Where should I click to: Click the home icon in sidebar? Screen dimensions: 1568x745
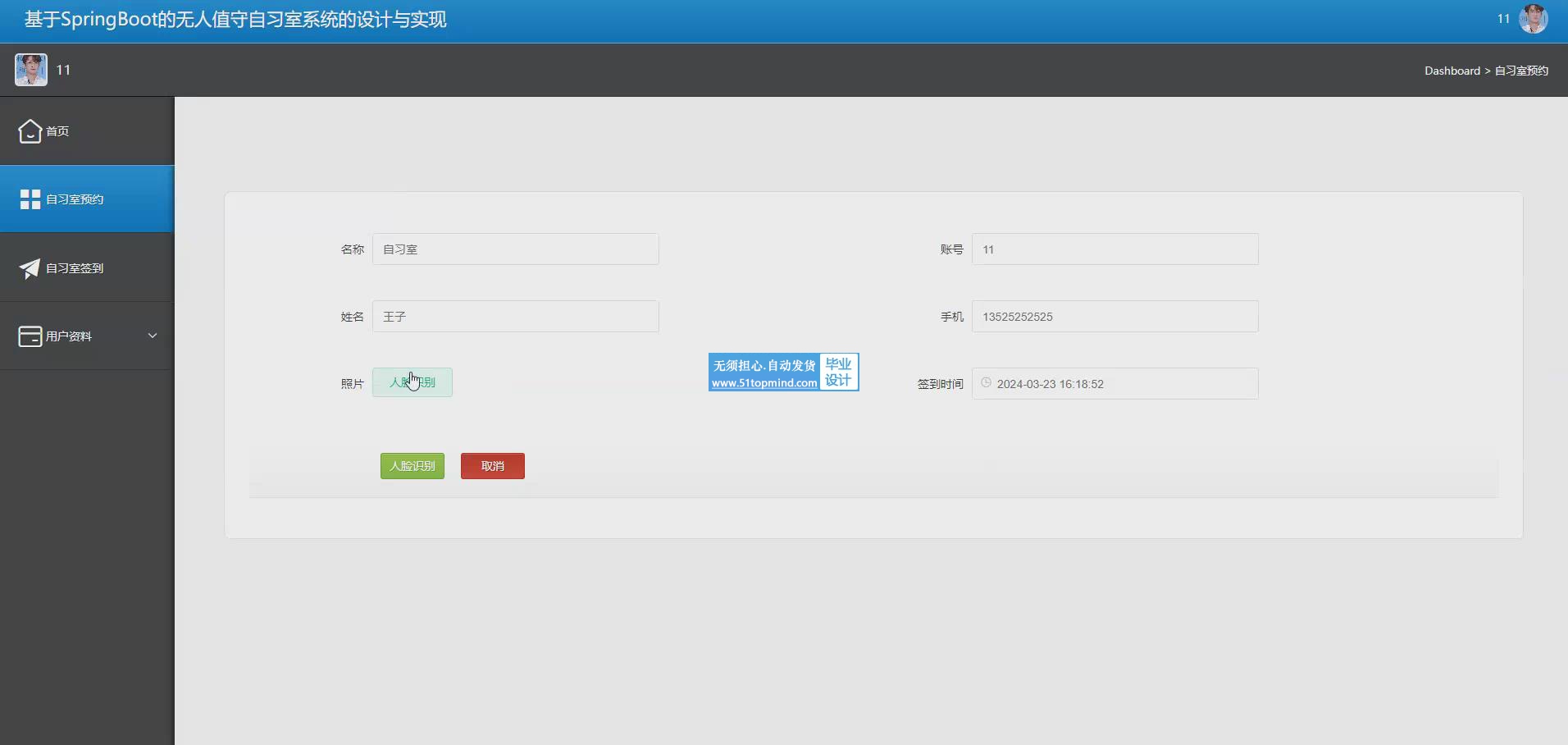point(30,131)
